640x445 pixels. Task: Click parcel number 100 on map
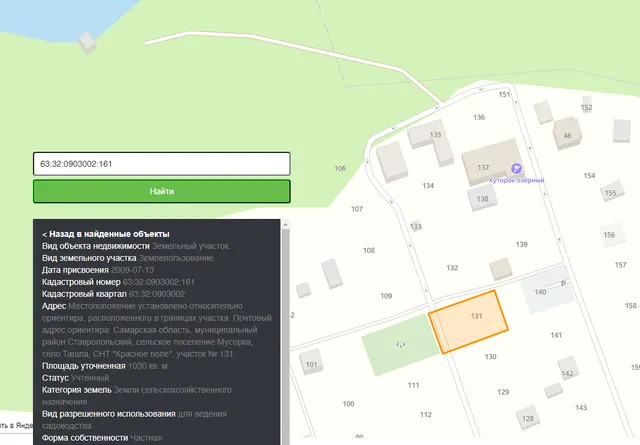348,404
